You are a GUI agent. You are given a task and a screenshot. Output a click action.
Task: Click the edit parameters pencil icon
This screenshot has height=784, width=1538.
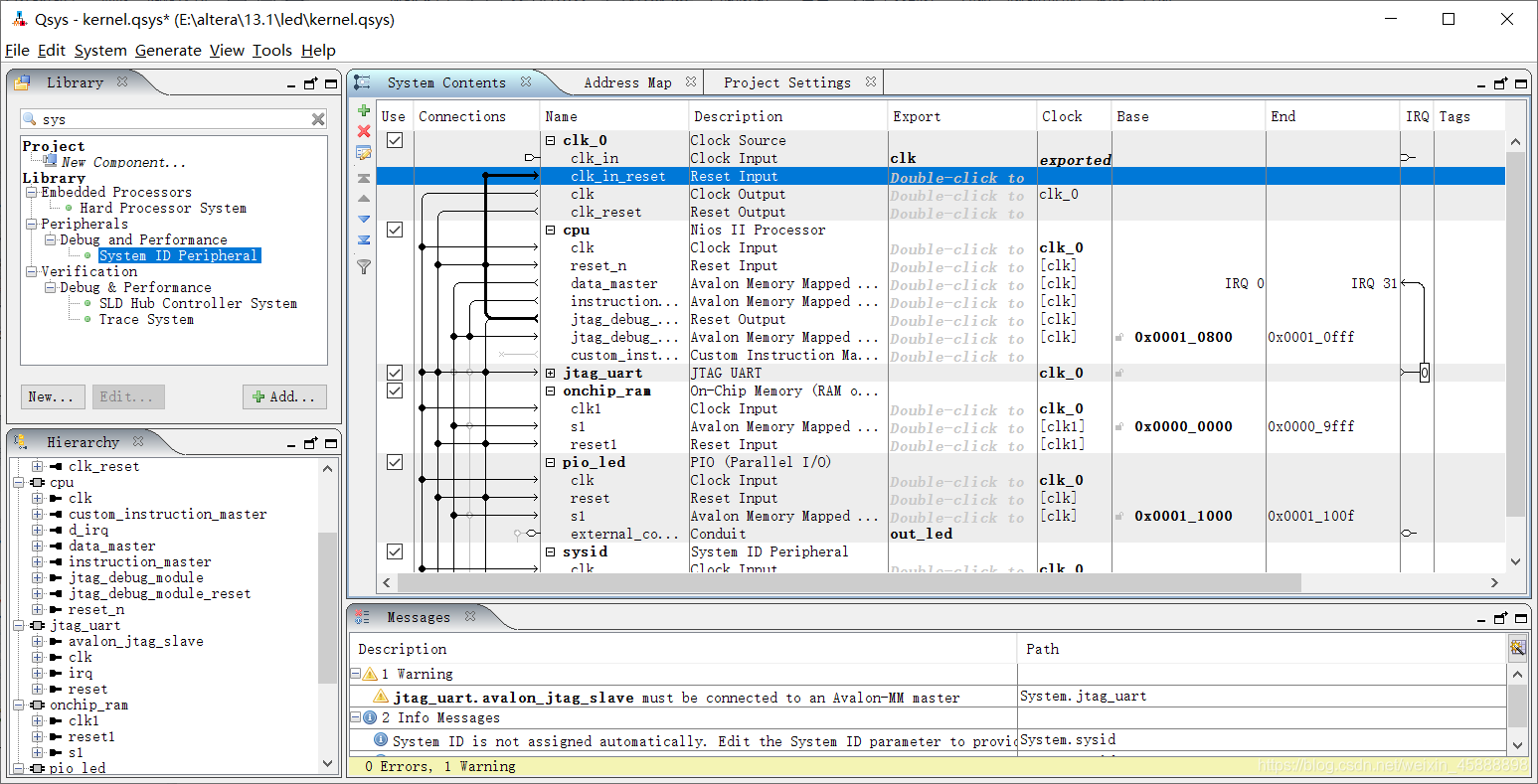point(364,153)
